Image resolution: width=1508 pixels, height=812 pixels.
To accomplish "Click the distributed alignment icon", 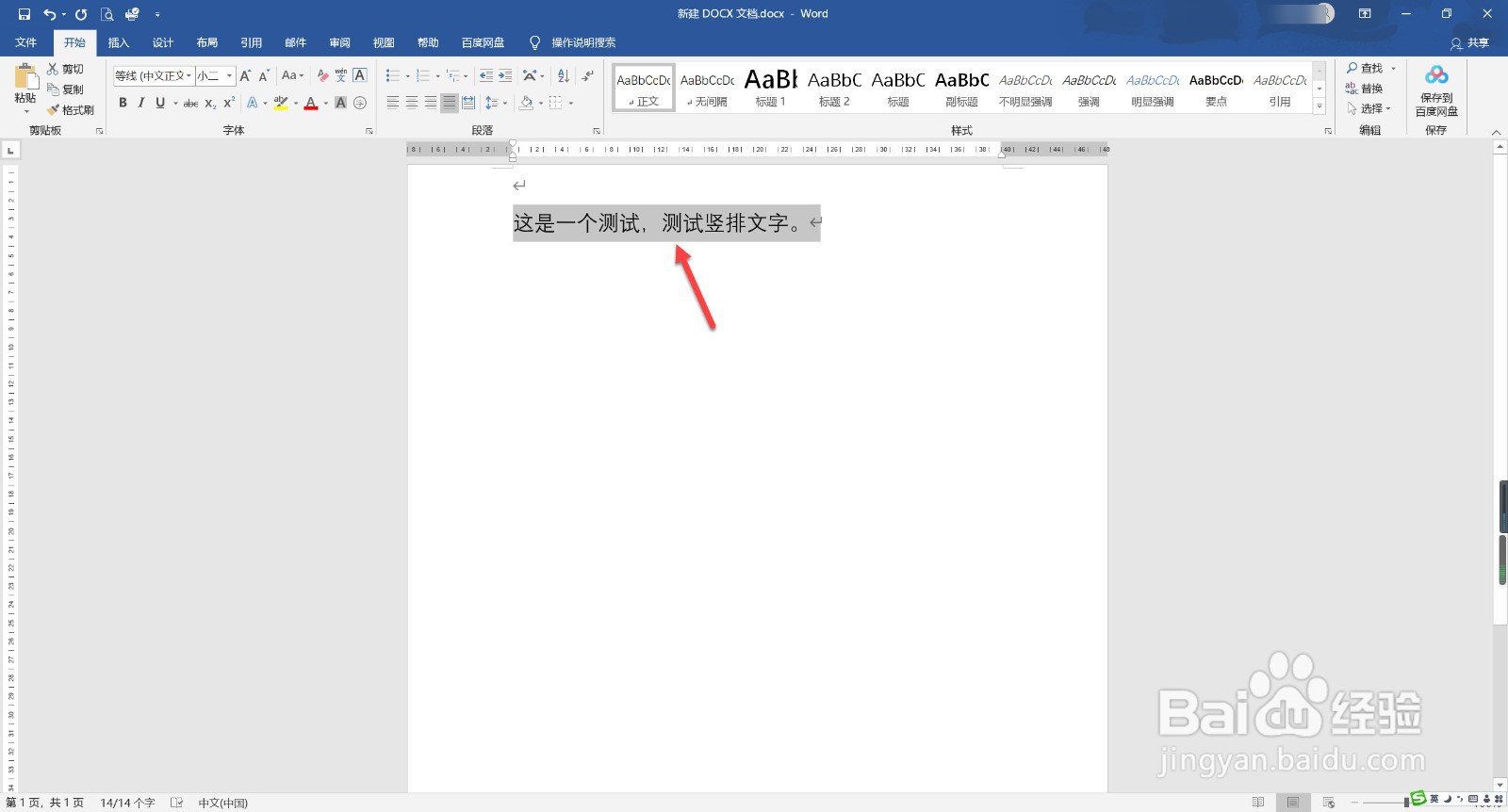I will coord(468,103).
